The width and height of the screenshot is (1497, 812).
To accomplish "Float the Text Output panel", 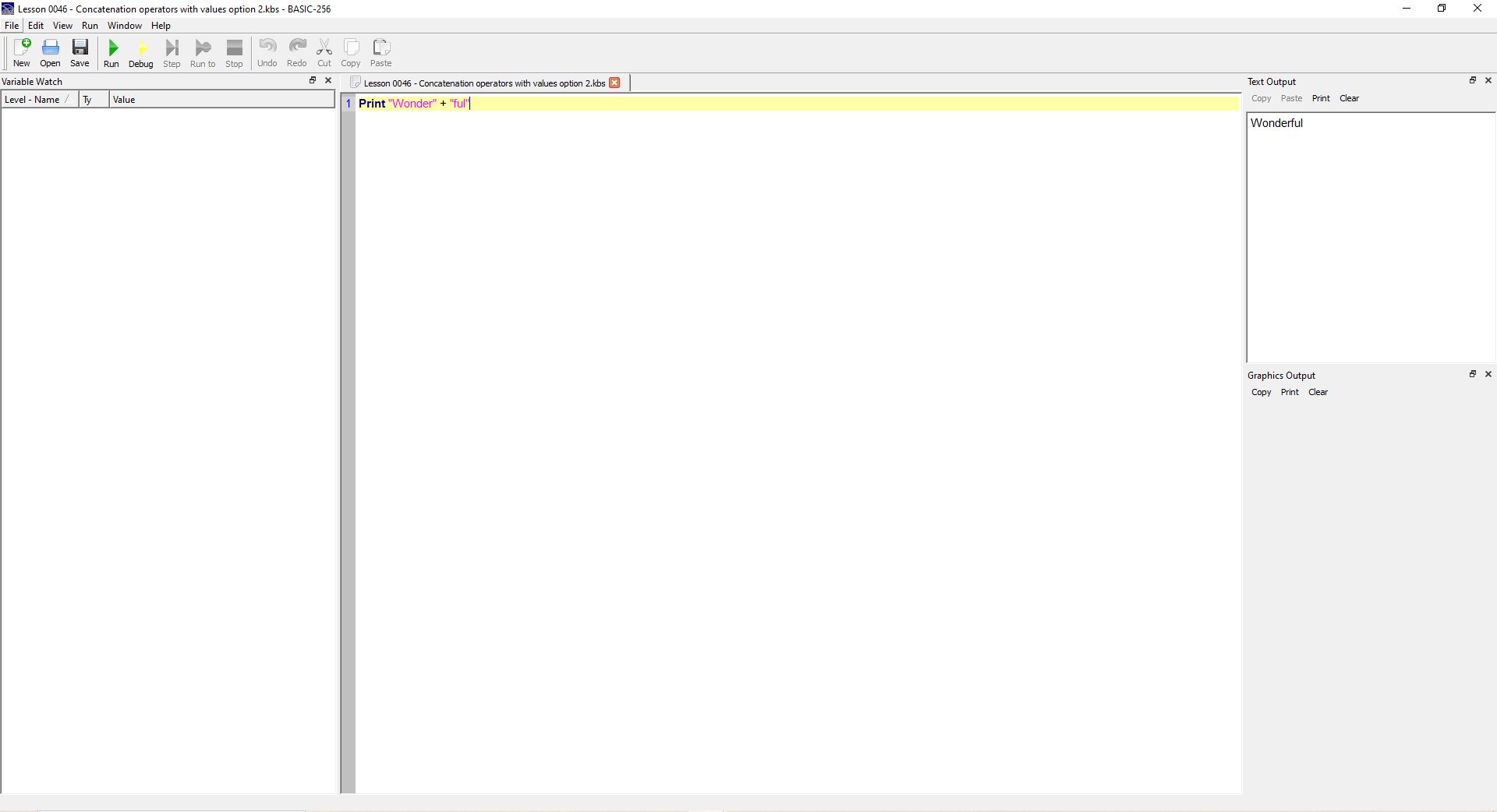I will pos(1473,80).
